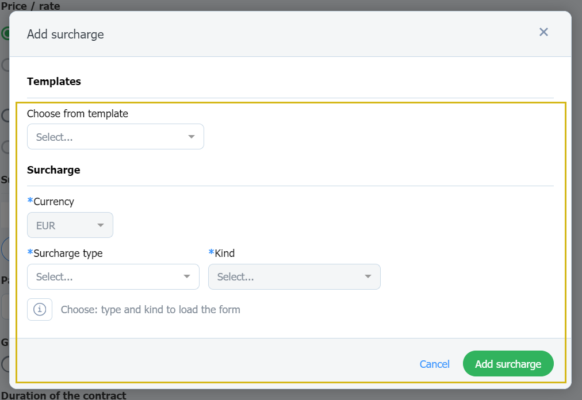
Task: Click the Surcharge type caret arrow
Action: (187, 276)
